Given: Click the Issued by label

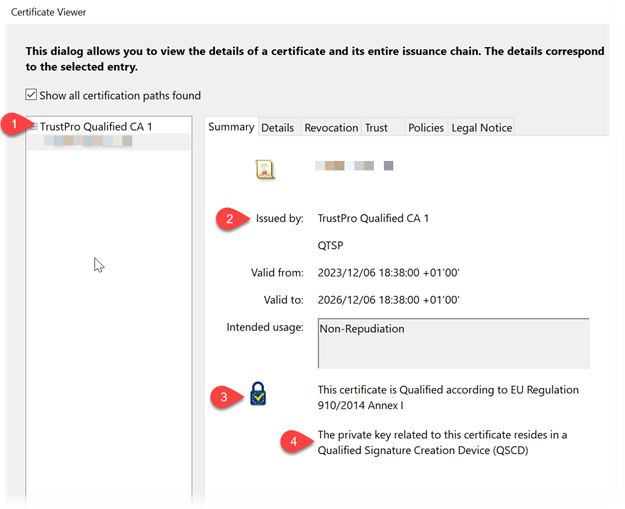Looking at the screenshot, I should [279, 218].
